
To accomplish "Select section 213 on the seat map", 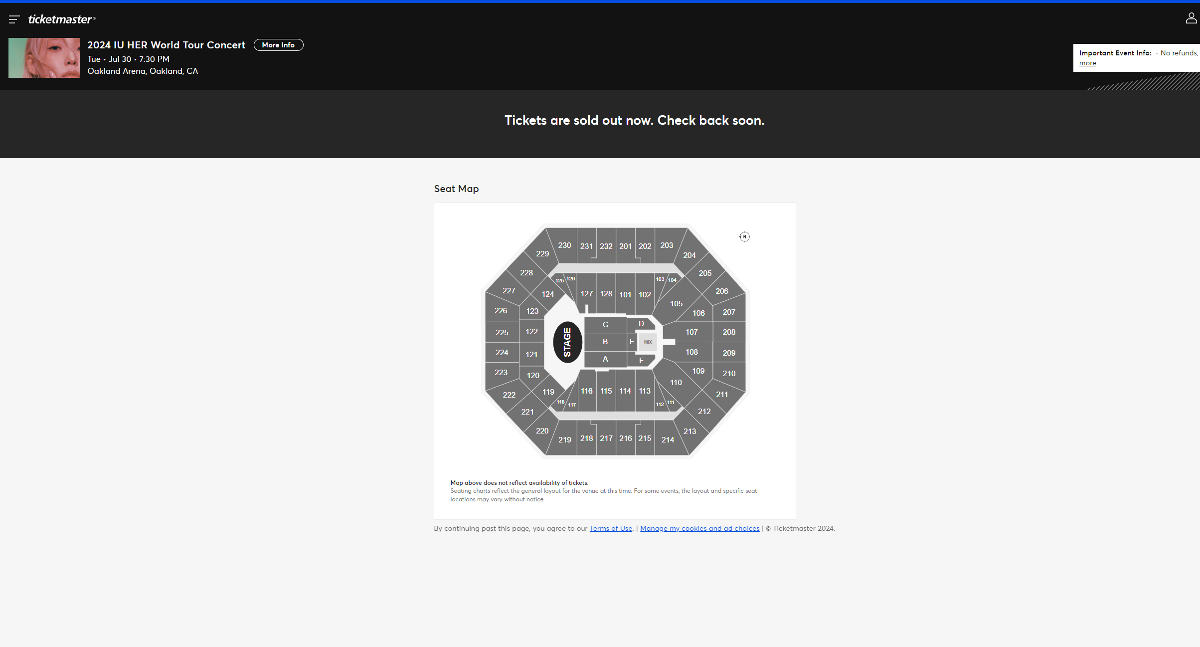I will point(690,431).
